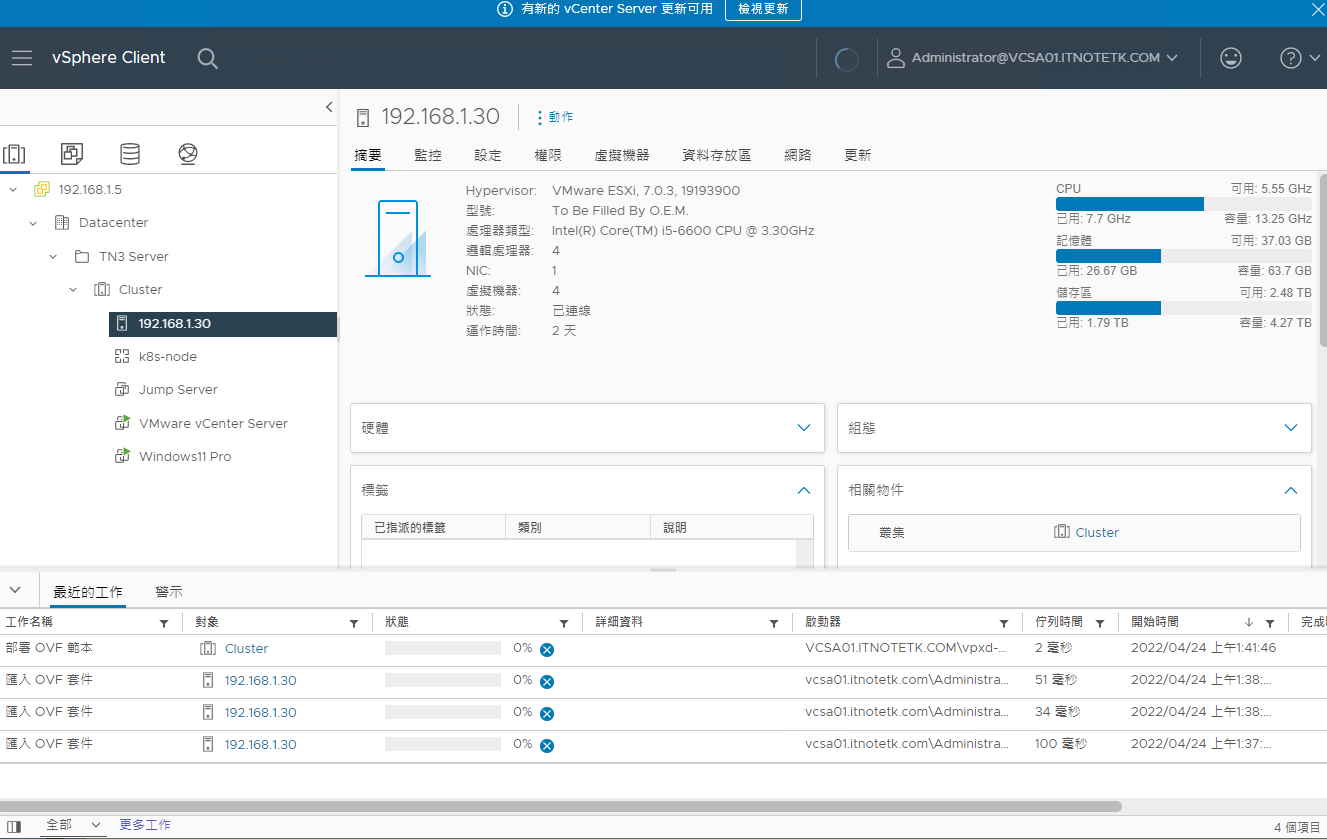The width and height of the screenshot is (1327, 839).
Task: Switch to the 監控 tab
Action: coord(428,155)
